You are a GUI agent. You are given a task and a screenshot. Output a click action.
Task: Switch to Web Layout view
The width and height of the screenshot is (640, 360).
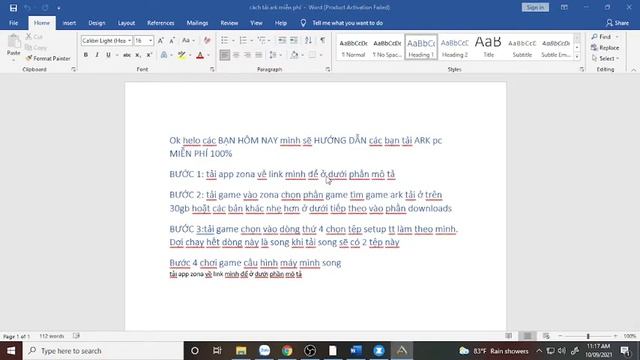tap(546, 336)
